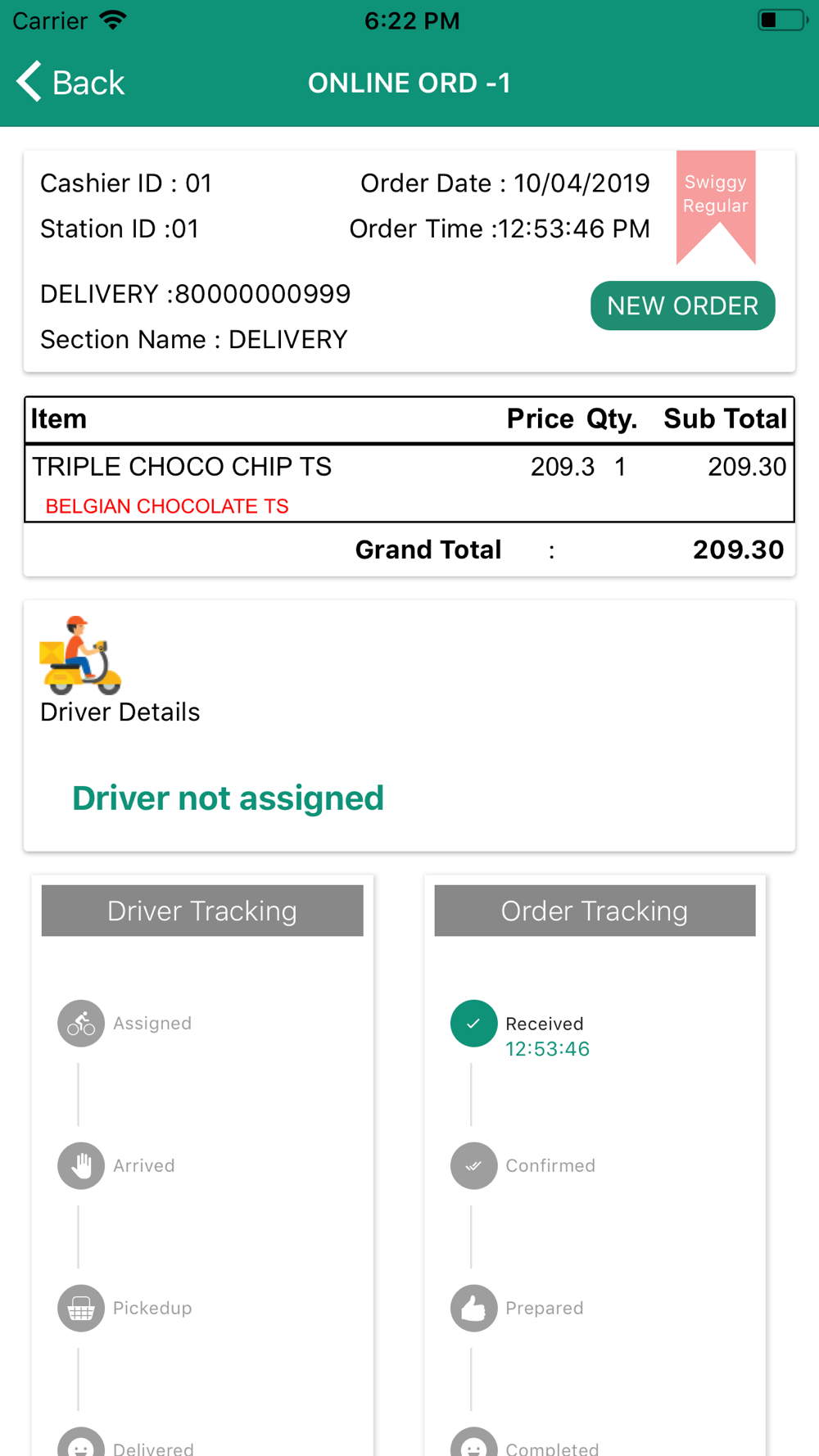Tap the BELGIAN CHOCOLATE TS modifier text
Viewport: 819px width, 1456px height.
167,506
